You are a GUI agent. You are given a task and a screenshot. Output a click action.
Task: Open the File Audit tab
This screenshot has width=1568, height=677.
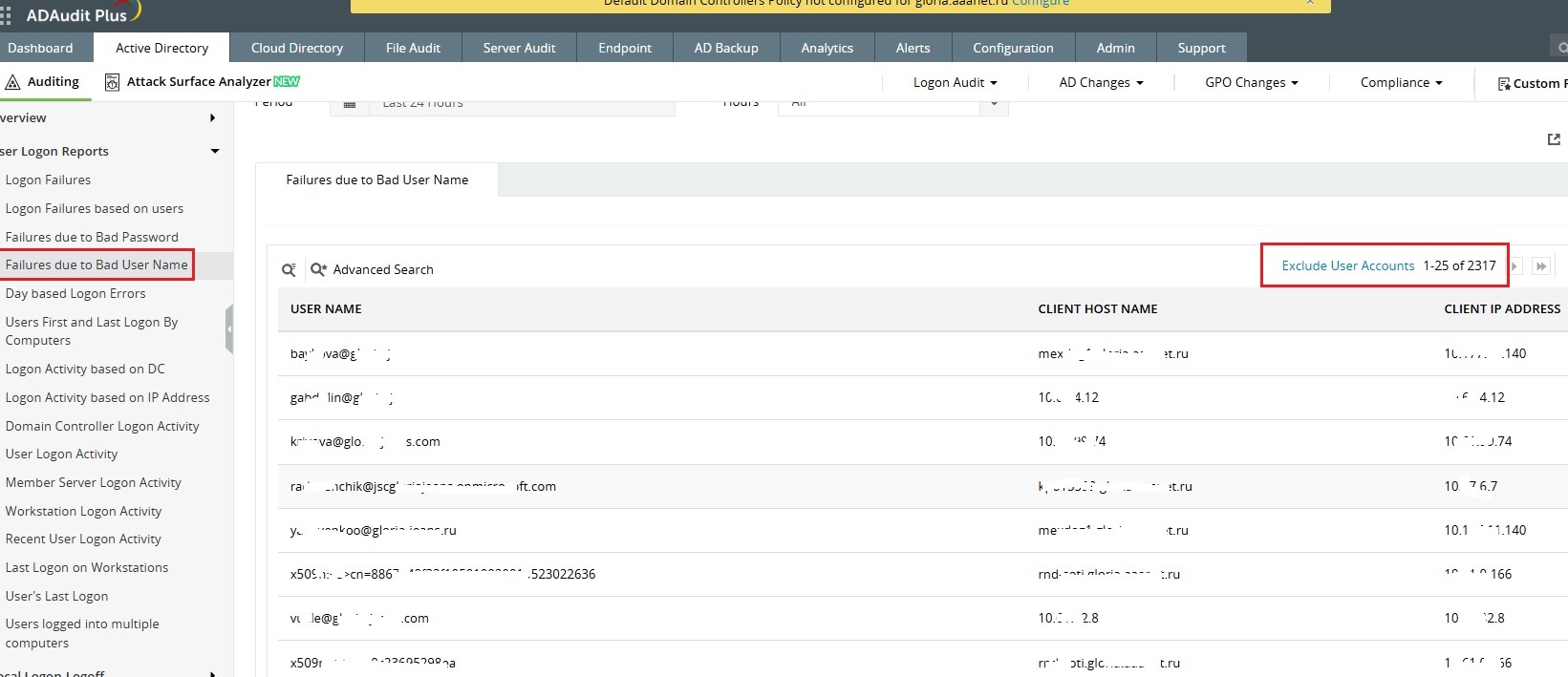pyautogui.click(x=413, y=48)
